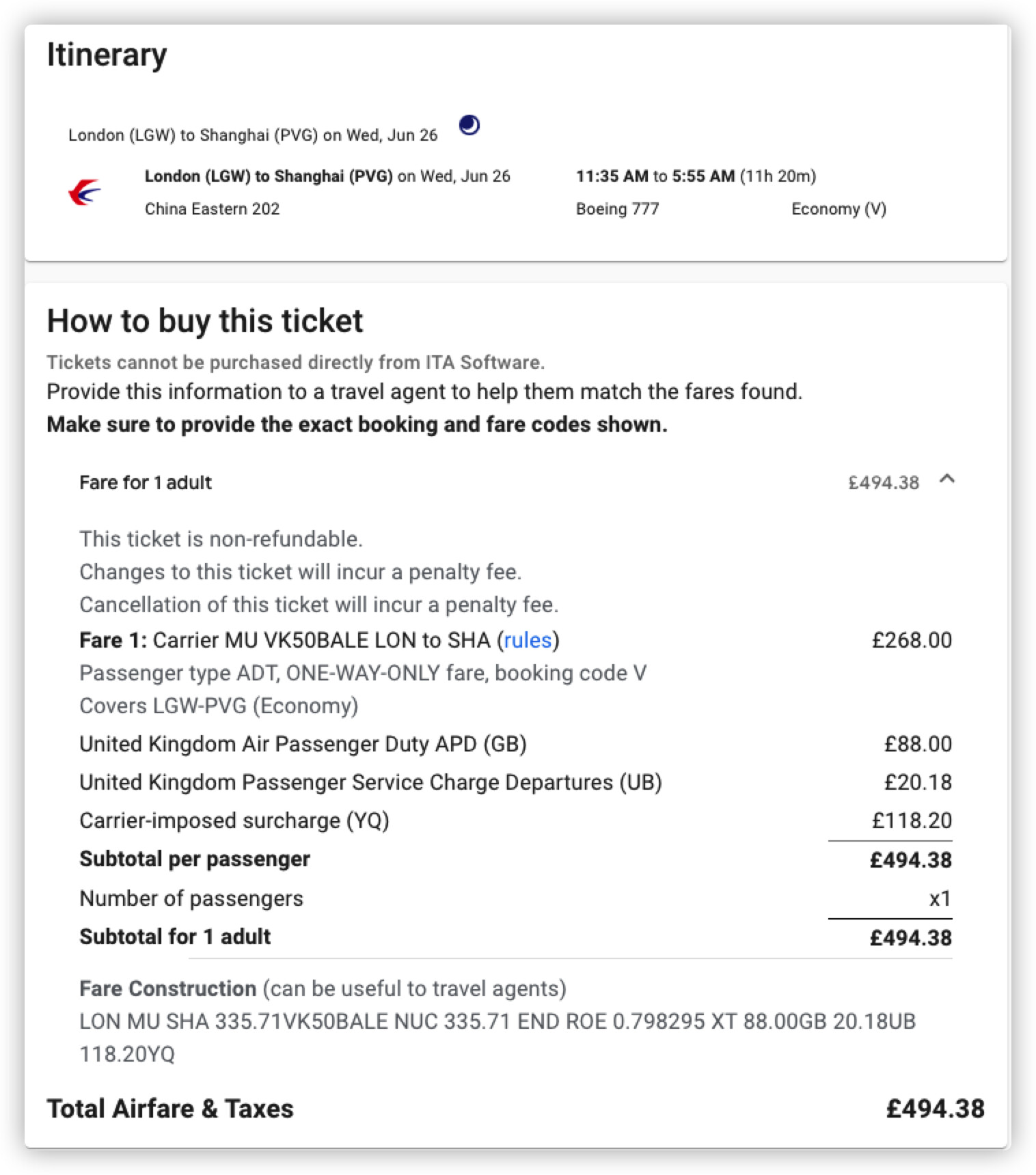Click the 'How to buy this ticket' heading
This screenshot has width=1036, height=1175.
pos(205,321)
